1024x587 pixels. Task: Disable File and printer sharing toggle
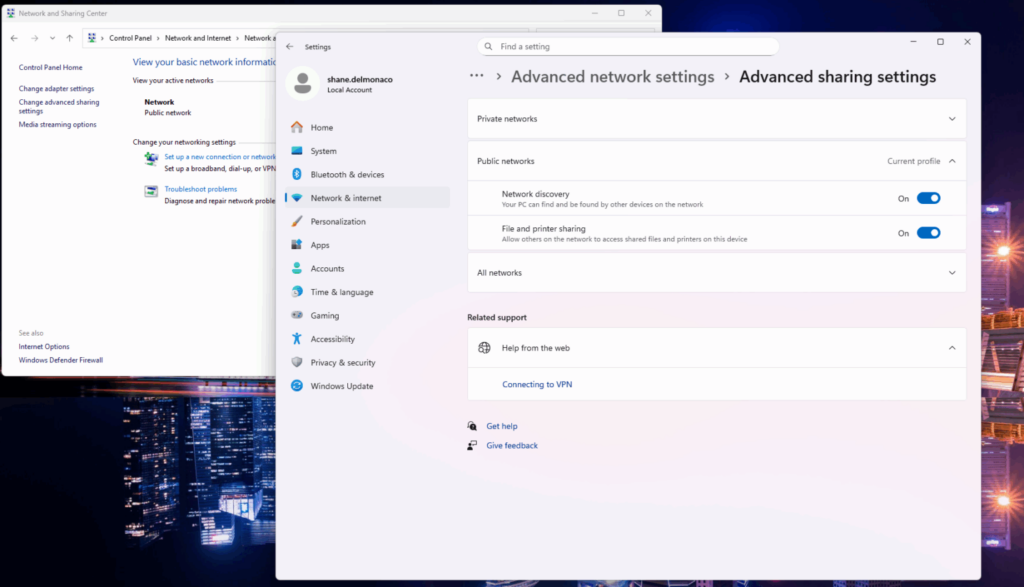click(x=928, y=233)
